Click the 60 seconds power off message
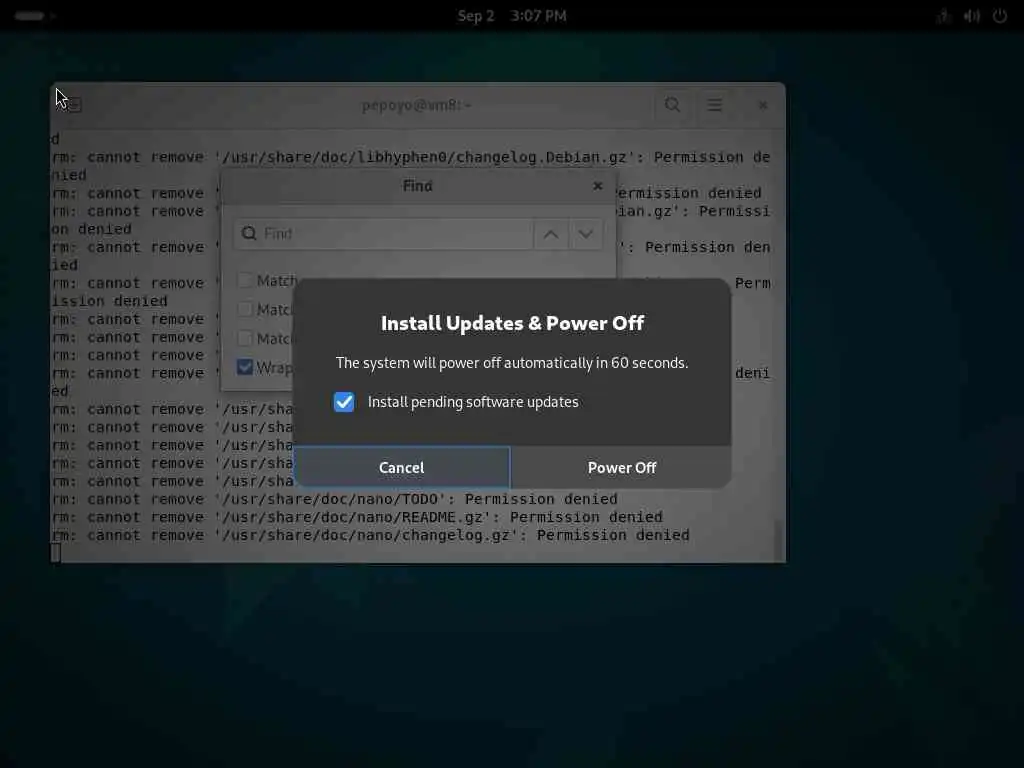The height and width of the screenshot is (768, 1024). tap(512, 363)
